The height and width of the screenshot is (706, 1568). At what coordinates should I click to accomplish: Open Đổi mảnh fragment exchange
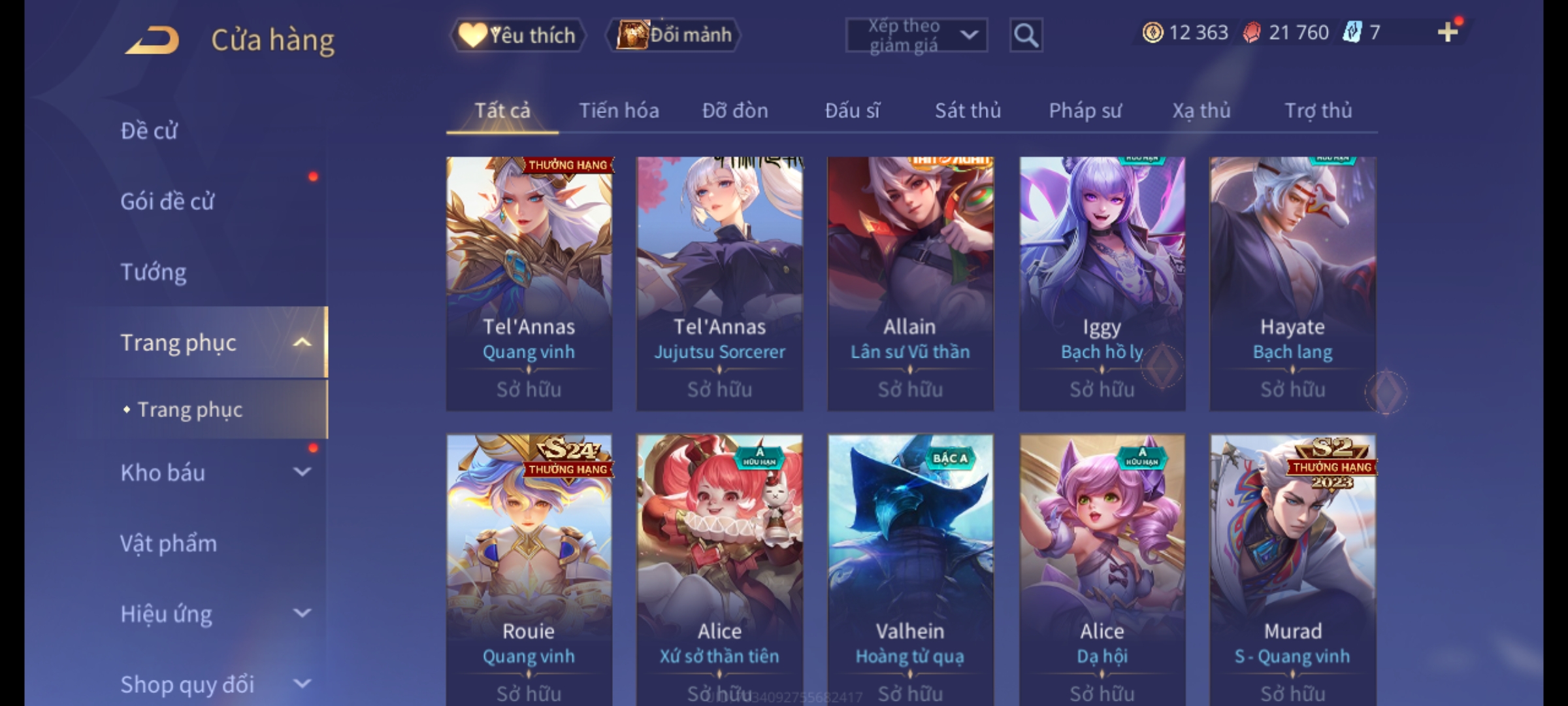674,35
